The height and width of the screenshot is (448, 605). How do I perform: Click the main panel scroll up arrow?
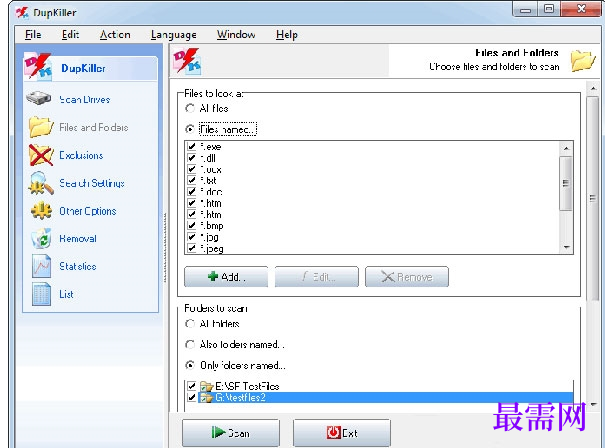point(593,89)
